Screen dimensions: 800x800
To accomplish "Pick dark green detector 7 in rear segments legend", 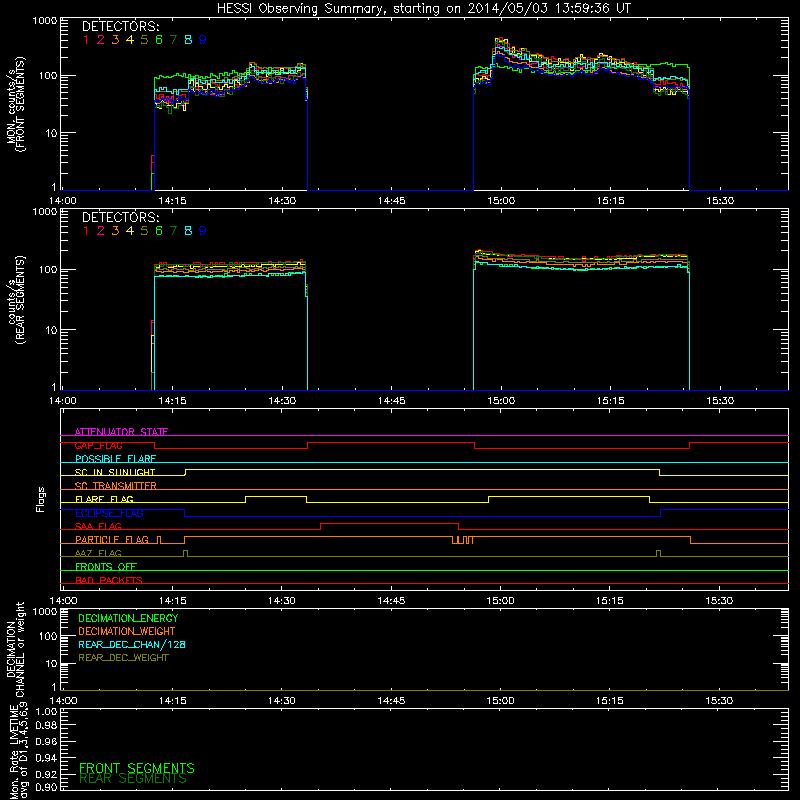I will (x=173, y=231).
